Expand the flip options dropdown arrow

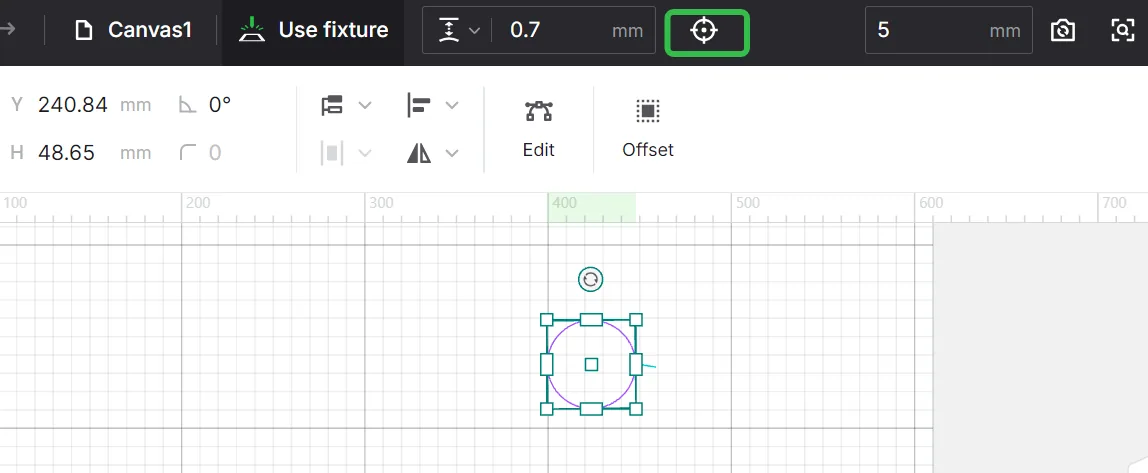452,153
